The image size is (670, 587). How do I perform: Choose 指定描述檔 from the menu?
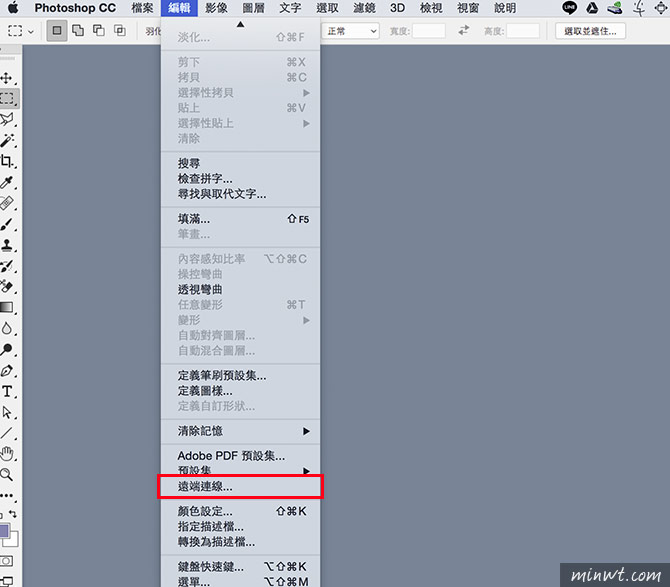point(240,526)
